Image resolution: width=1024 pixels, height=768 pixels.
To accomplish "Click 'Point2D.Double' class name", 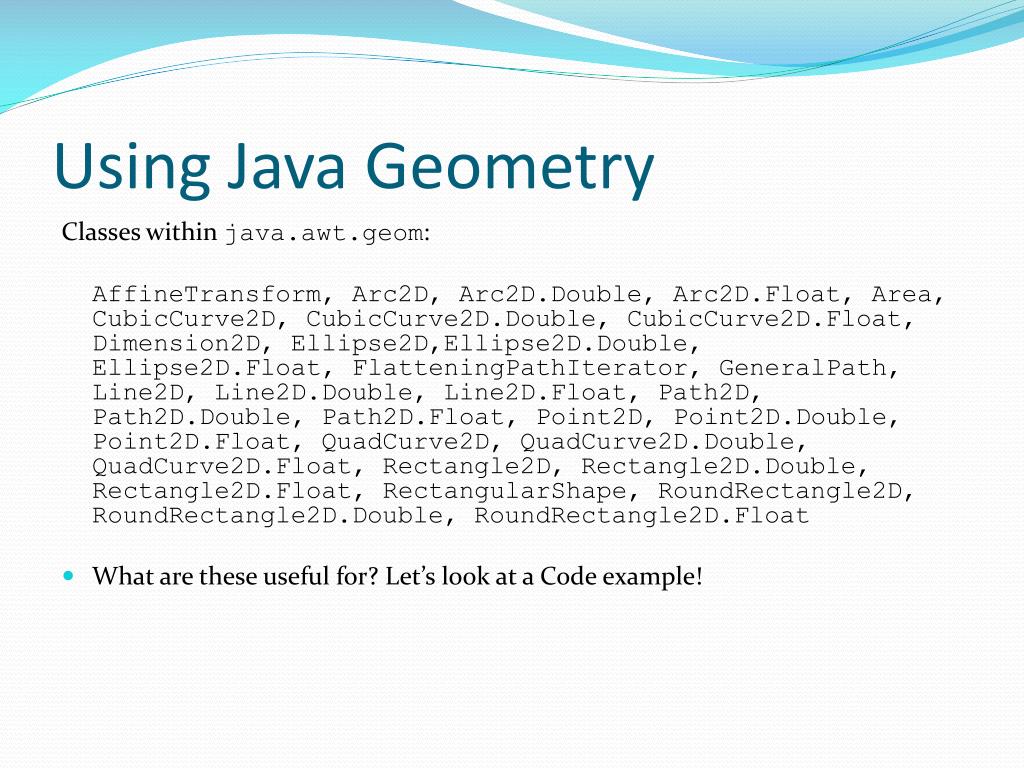I will 780,417.
